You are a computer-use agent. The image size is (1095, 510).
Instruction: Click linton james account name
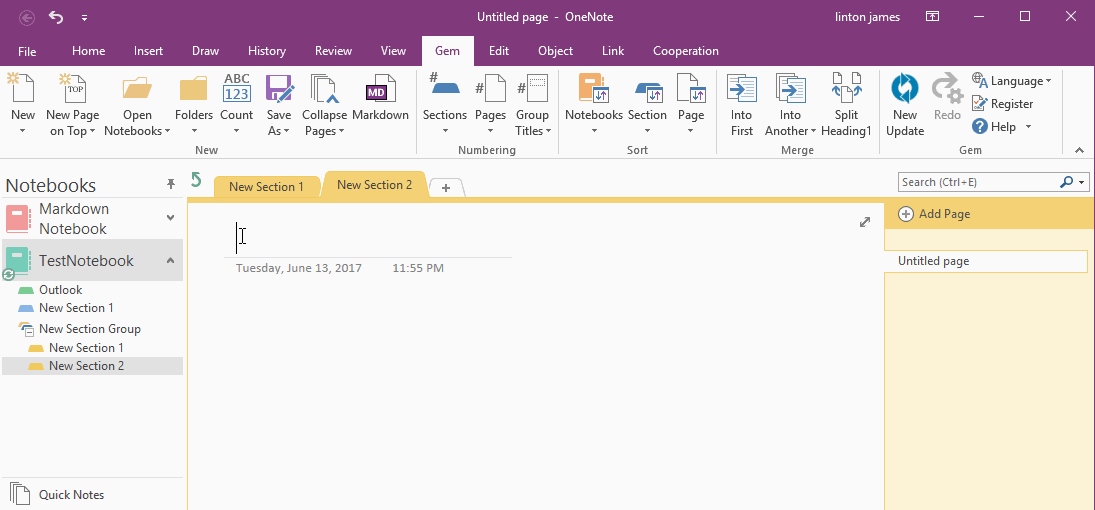pyautogui.click(x=867, y=17)
